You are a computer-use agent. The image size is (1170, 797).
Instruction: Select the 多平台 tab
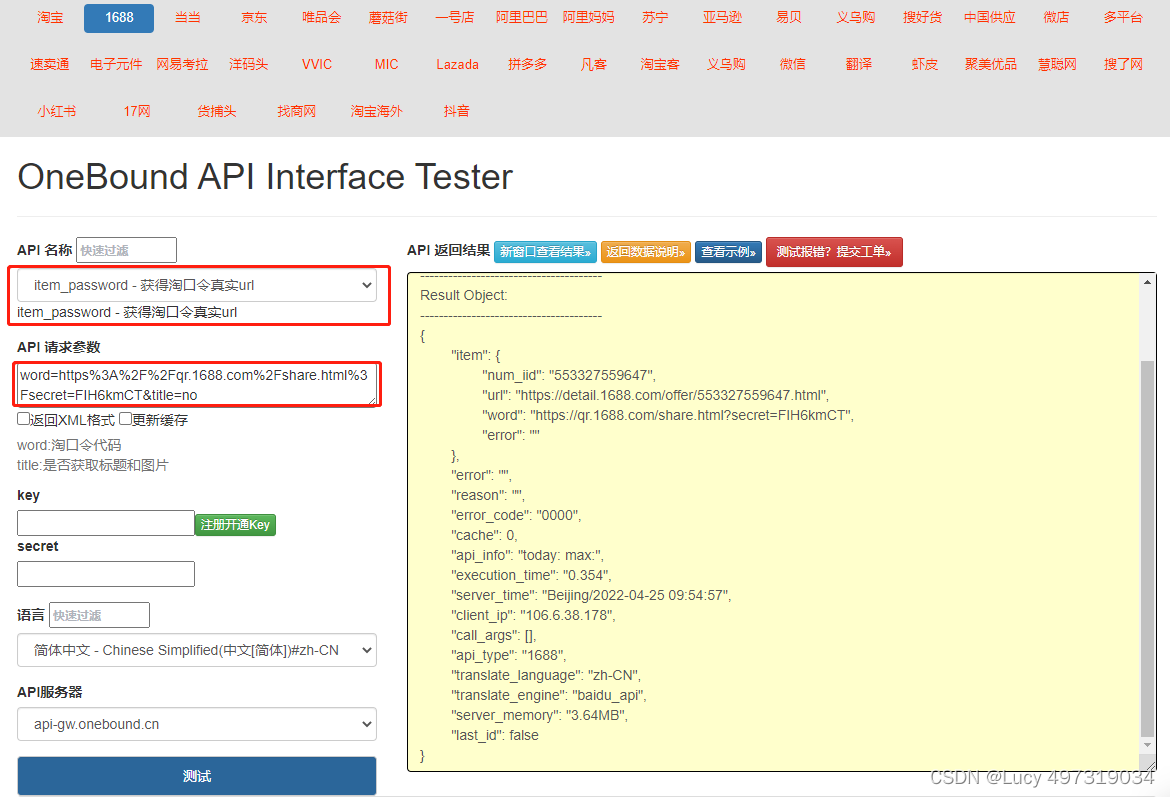click(x=1123, y=17)
